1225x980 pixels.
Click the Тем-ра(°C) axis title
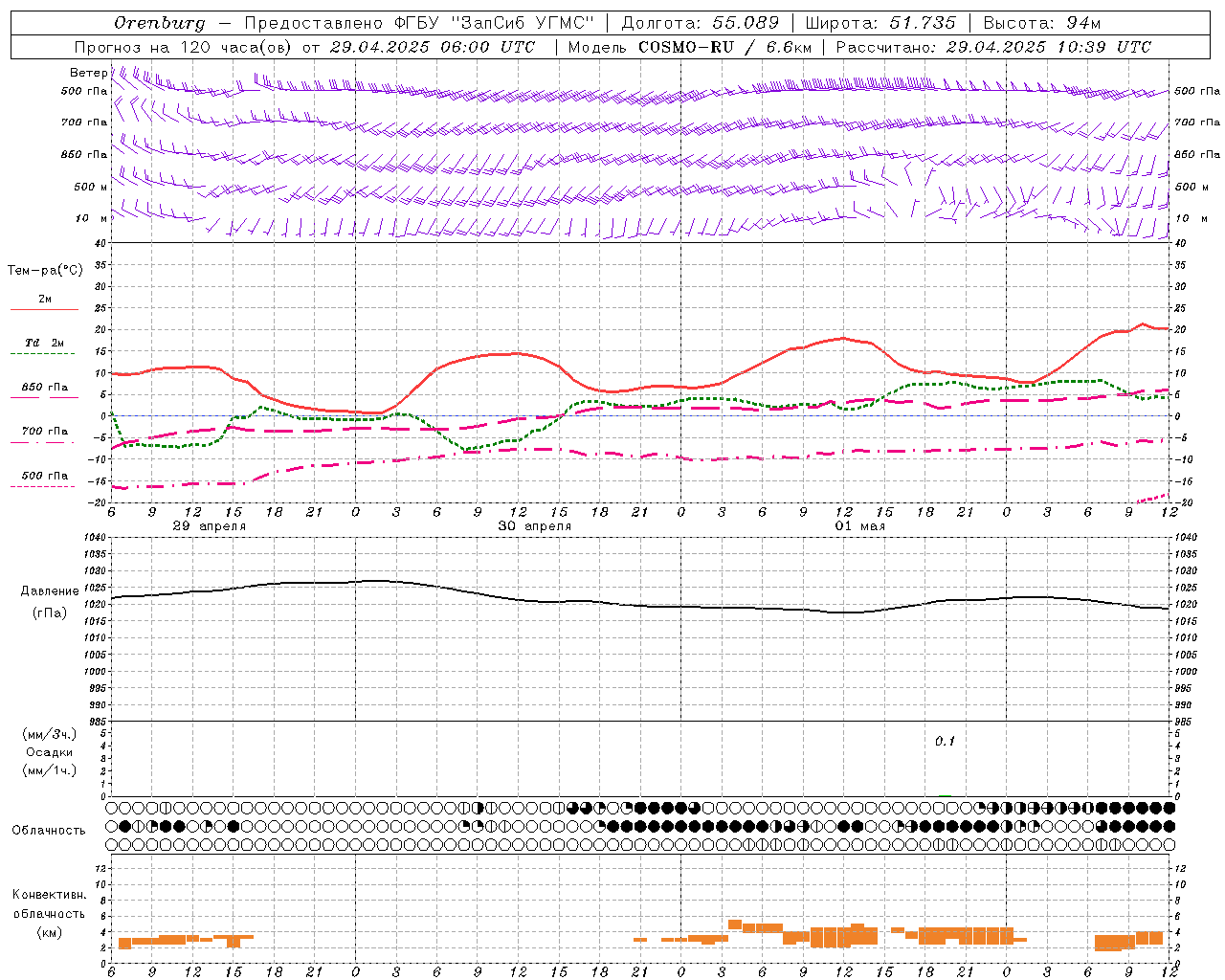[x=45, y=270]
